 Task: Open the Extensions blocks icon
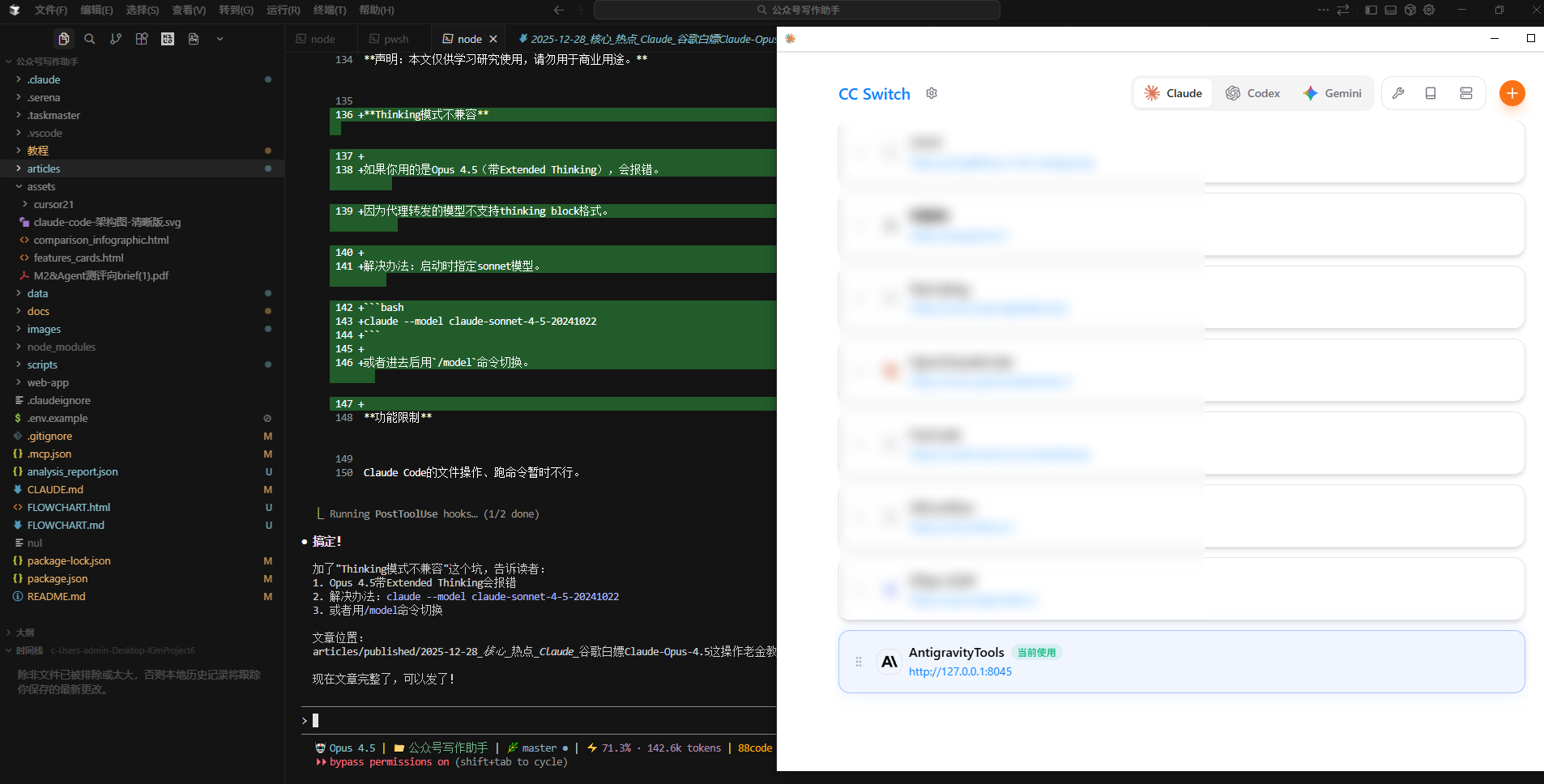142,39
